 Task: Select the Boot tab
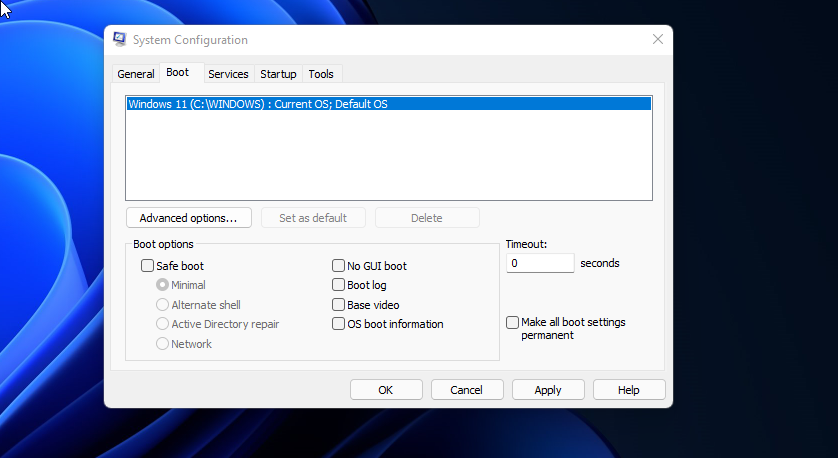coord(177,73)
